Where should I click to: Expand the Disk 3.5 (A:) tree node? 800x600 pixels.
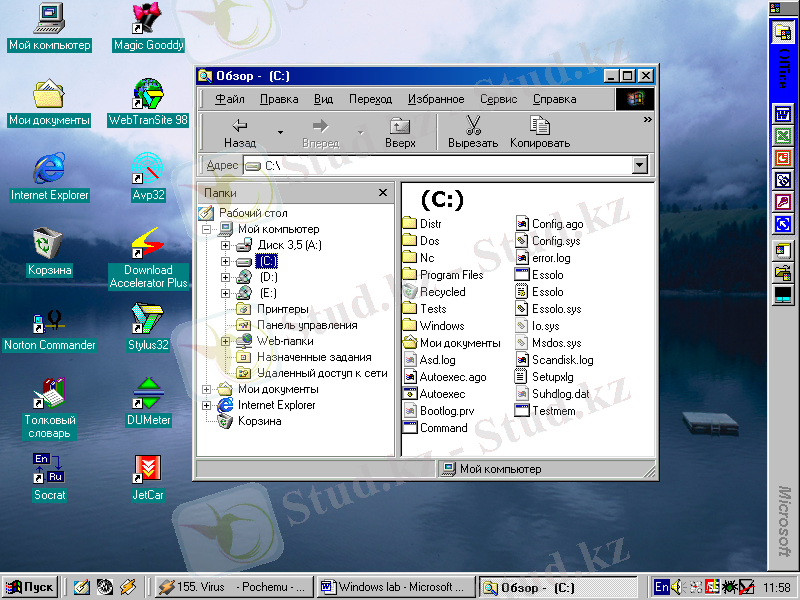coord(225,245)
